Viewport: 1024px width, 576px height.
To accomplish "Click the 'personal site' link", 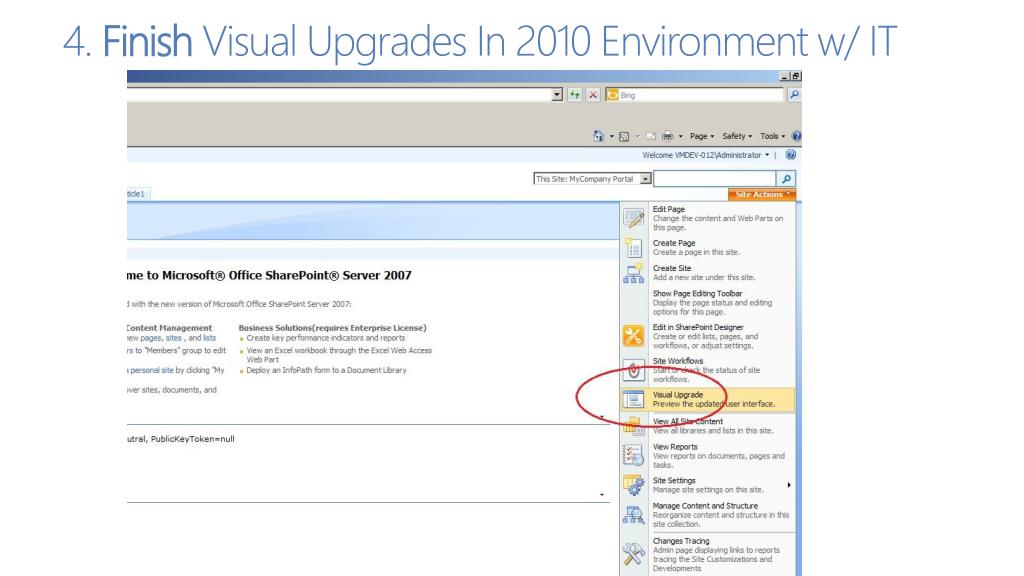I will coord(152,370).
